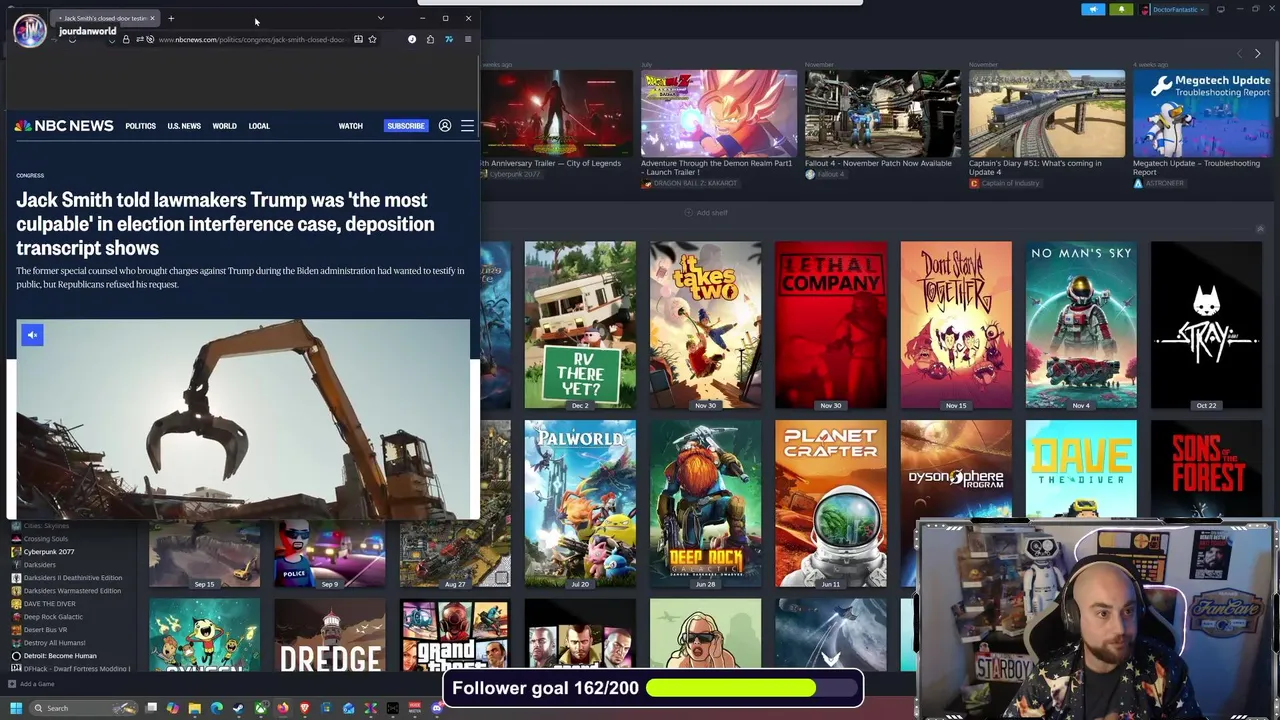This screenshot has width=1280, height=720.
Task: Go to next news items with right arrow
Action: pyautogui.click(x=1257, y=54)
